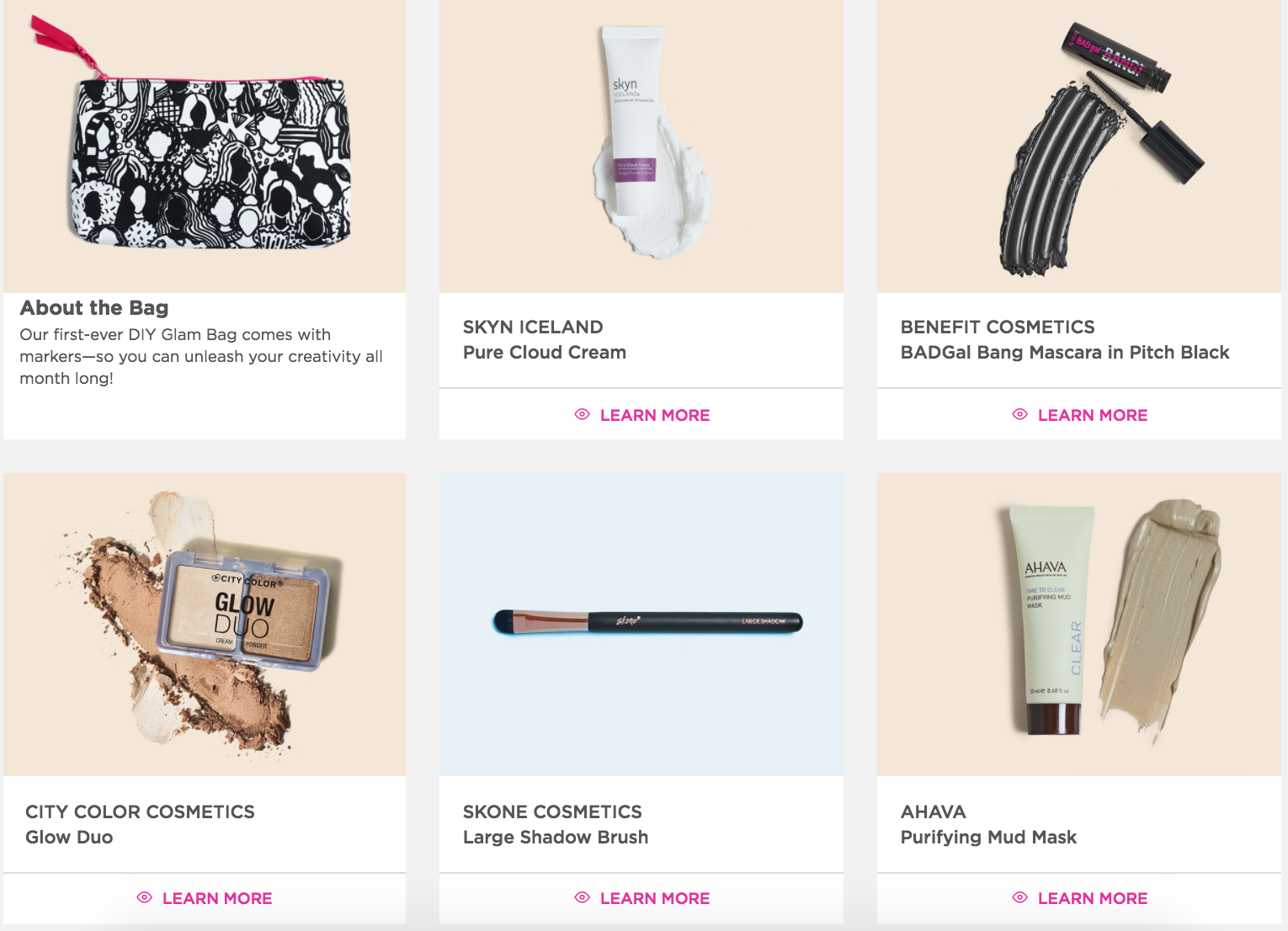The image size is (1288, 931).
Task: Select the BADGal Bang mascara image
Action: click(1079, 146)
